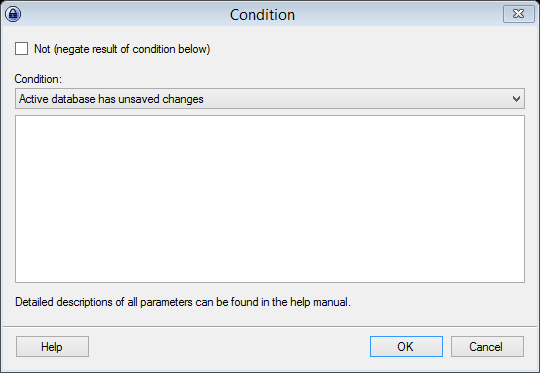Click the KeePass lock icon in title bar
The width and height of the screenshot is (540, 373).
click(13, 14)
